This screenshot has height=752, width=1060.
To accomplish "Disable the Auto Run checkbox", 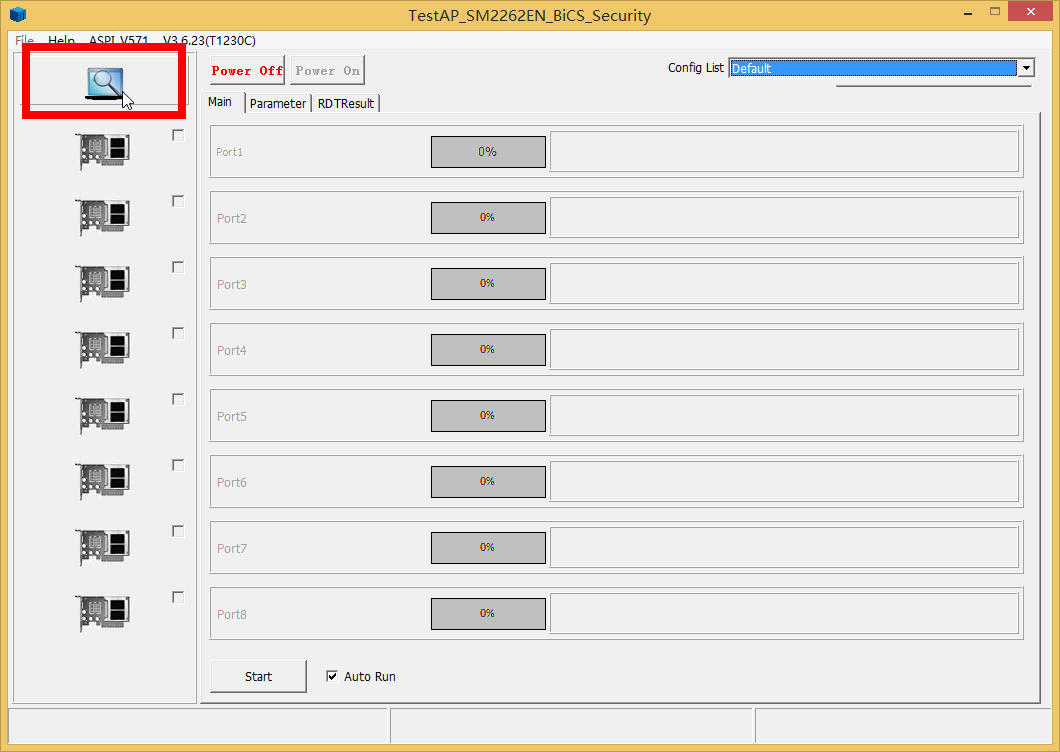I will point(332,677).
